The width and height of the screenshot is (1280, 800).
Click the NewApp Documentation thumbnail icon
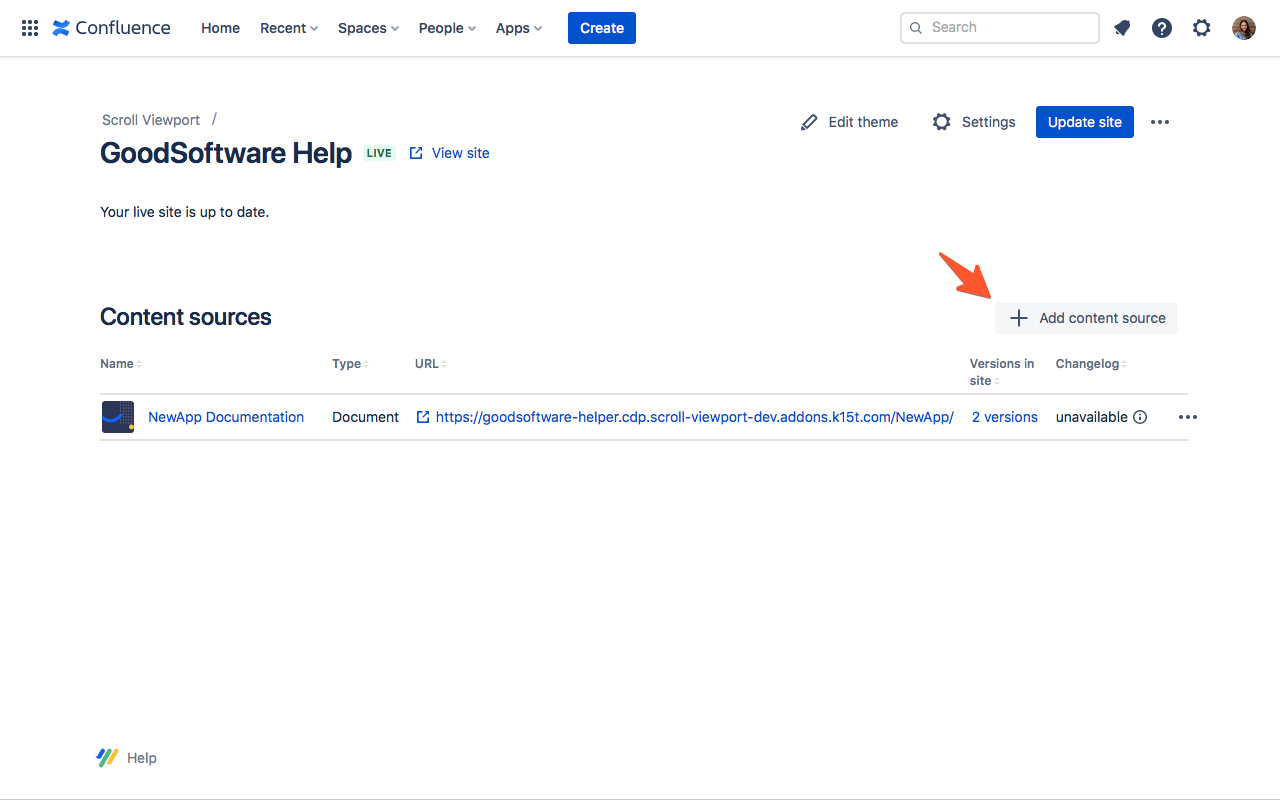point(118,417)
